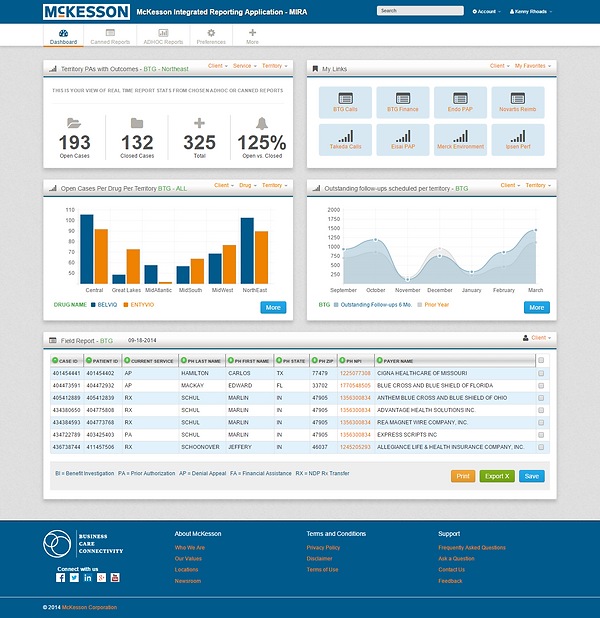
Task: Expand Drug dropdown in Open Cases panel
Action: pyautogui.click(x=248, y=185)
